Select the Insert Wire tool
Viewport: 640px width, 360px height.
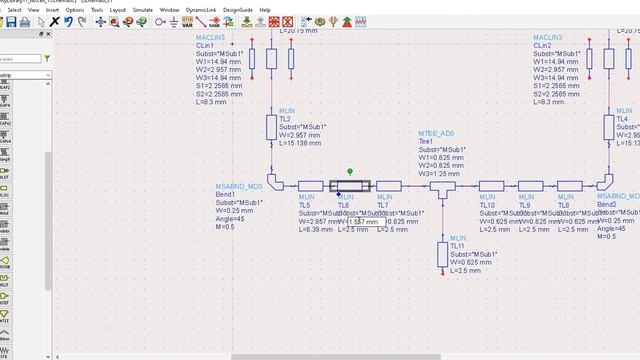click(x=201, y=22)
